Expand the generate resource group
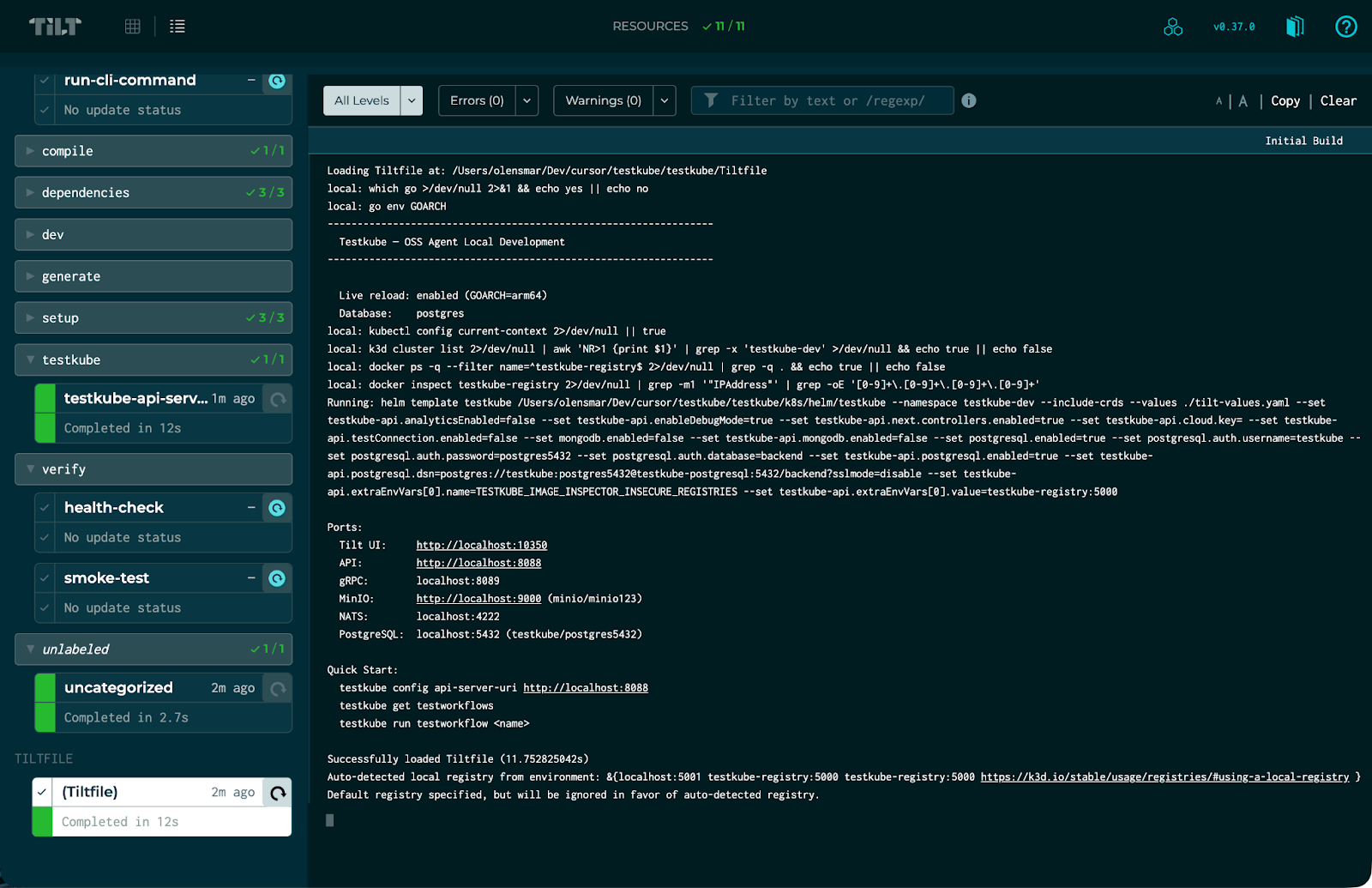1372x888 pixels. pyautogui.click(x=153, y=276)
